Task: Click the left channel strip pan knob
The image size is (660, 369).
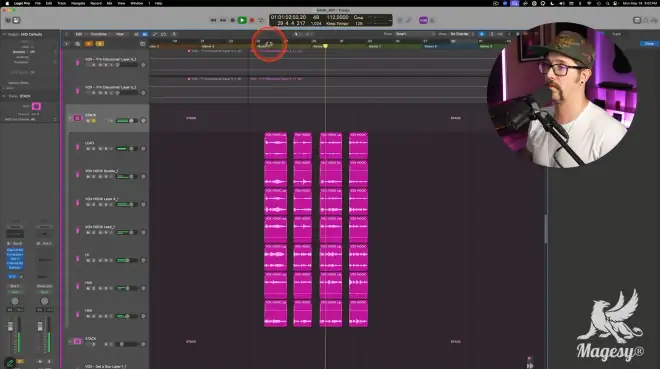Action: coord(15,301)
